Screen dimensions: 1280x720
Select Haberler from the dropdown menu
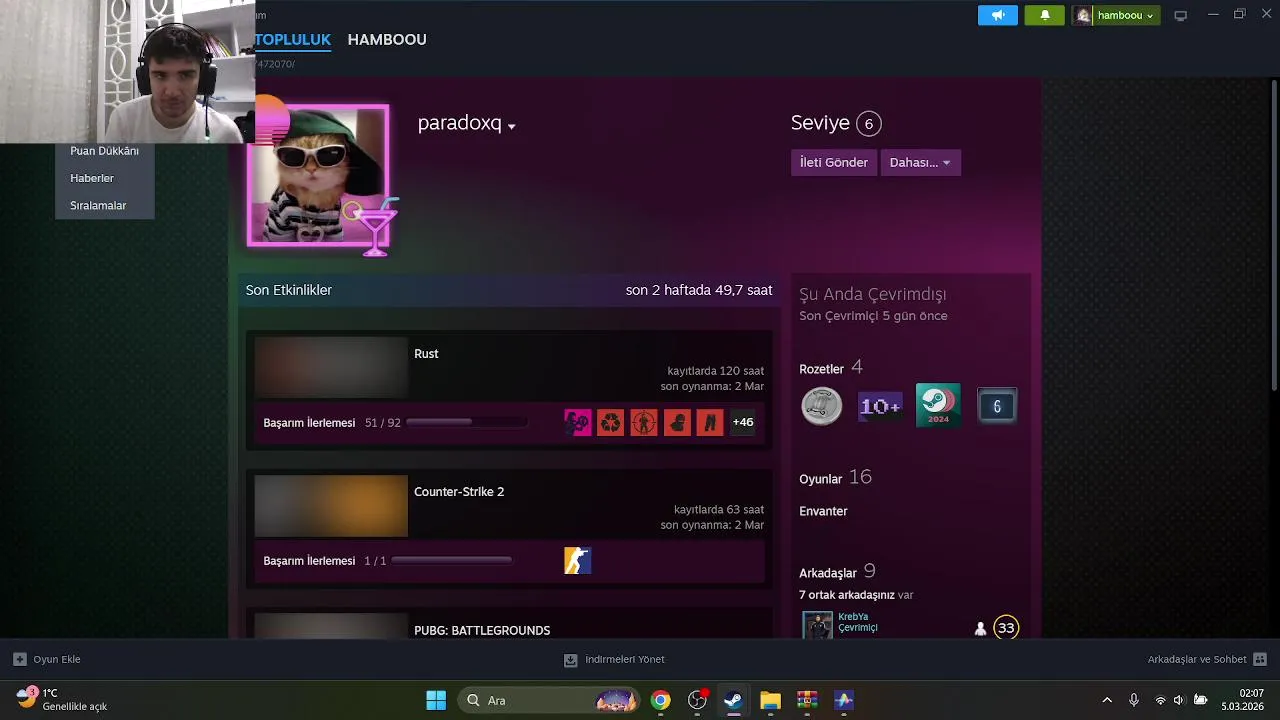[x=92, y=178]
